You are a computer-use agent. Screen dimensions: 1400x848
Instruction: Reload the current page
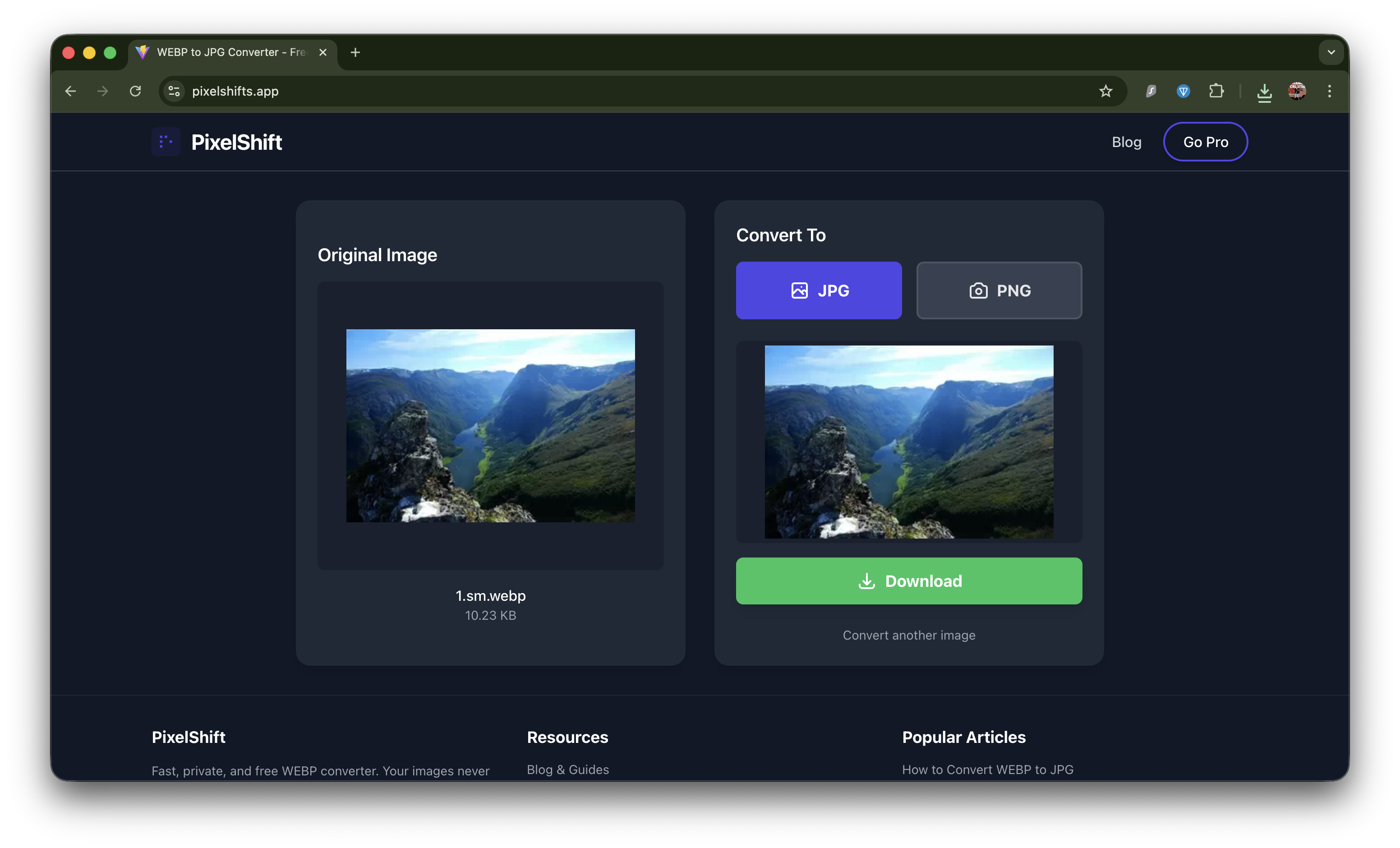click(x=135, y=91)
